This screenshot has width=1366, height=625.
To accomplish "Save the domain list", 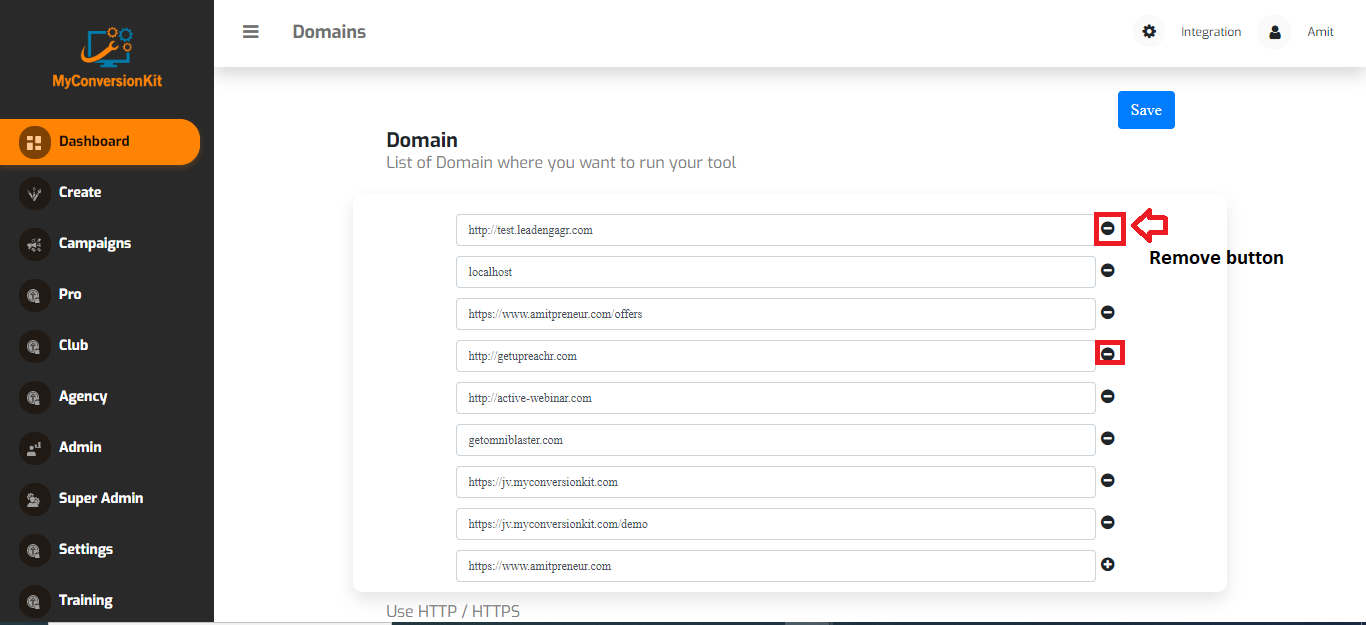I will [x=1146, y=110].
